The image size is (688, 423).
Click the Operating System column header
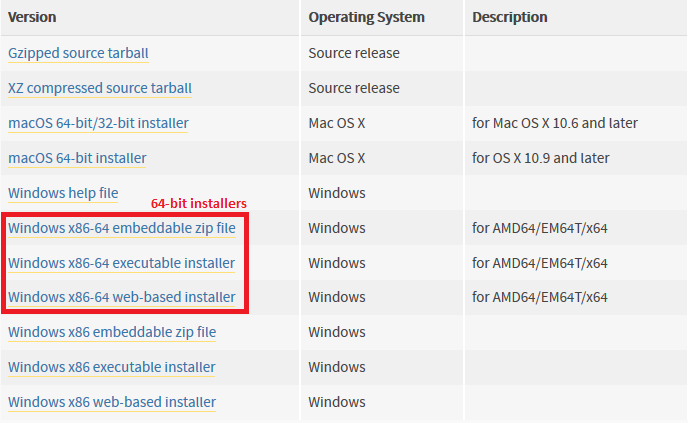click(x=366, y=18)
